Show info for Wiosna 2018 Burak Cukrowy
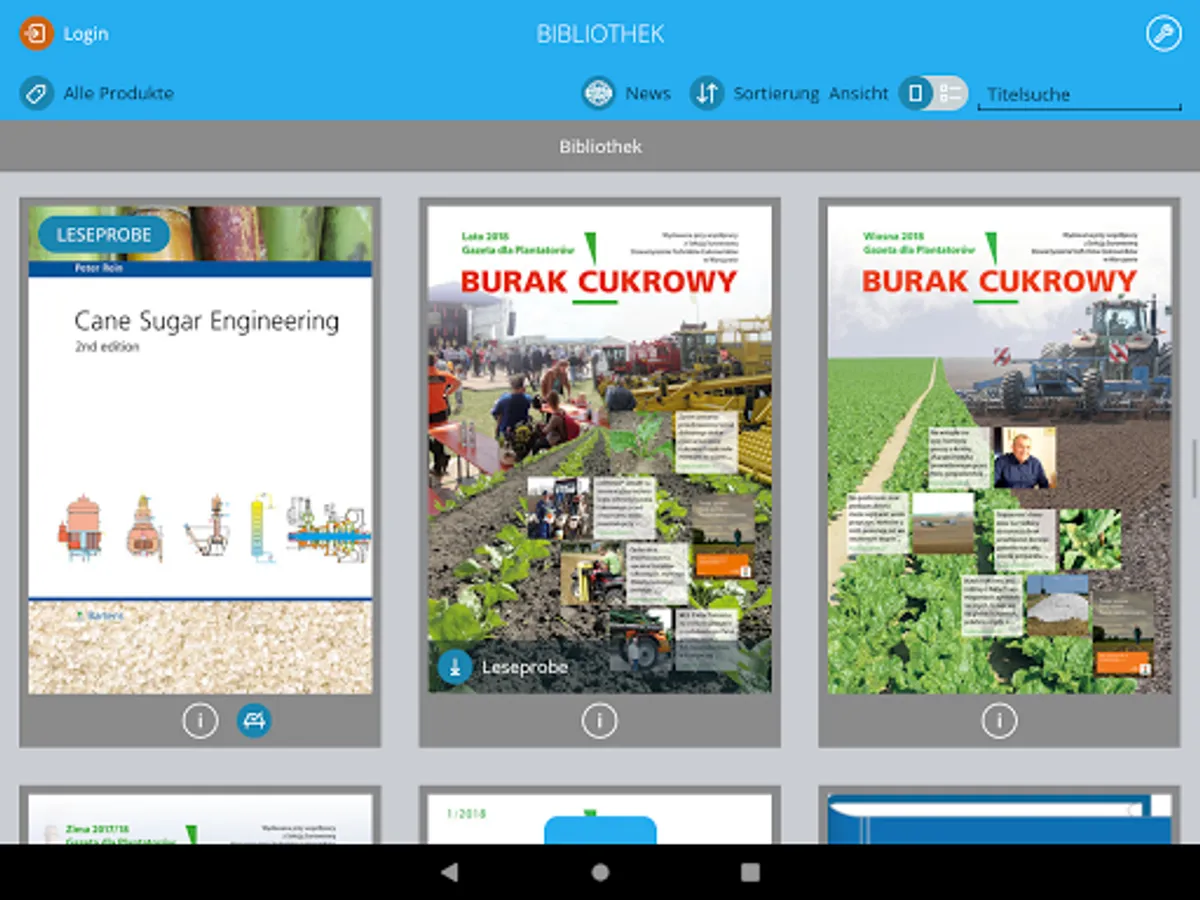The height and width of the screenshot is (900, 1200). coord(999,721)
